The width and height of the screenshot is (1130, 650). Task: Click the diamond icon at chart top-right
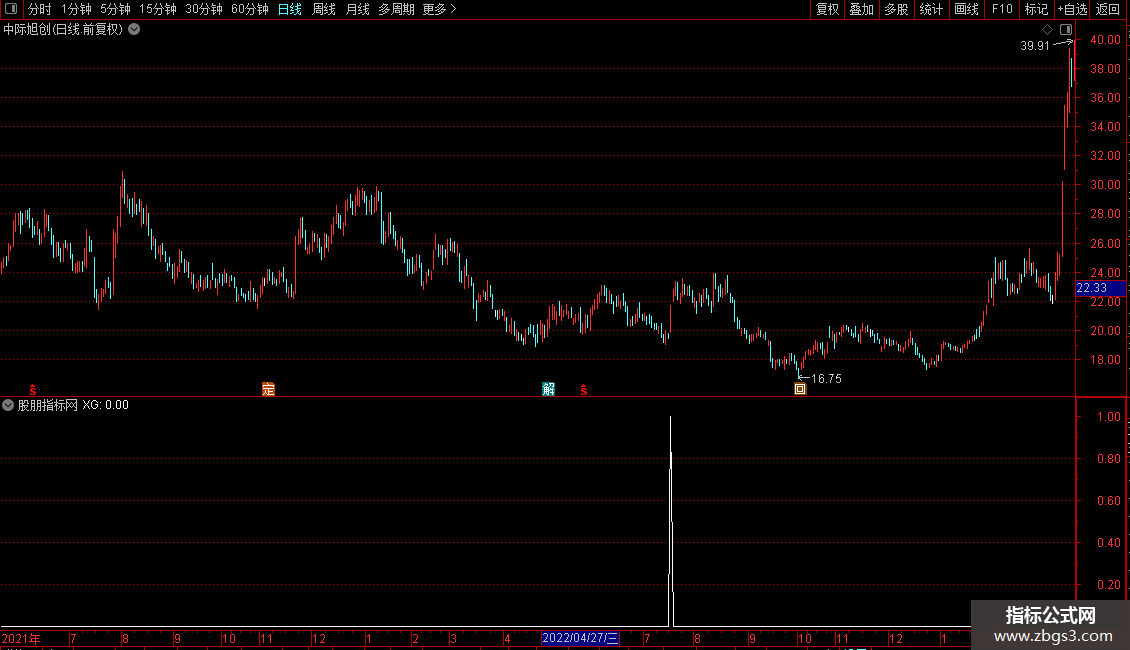pos(1047,30)
